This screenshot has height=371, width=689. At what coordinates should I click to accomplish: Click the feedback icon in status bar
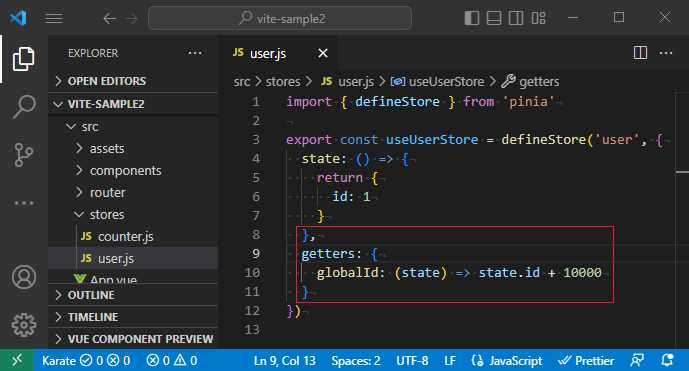(x=637, y=360)
